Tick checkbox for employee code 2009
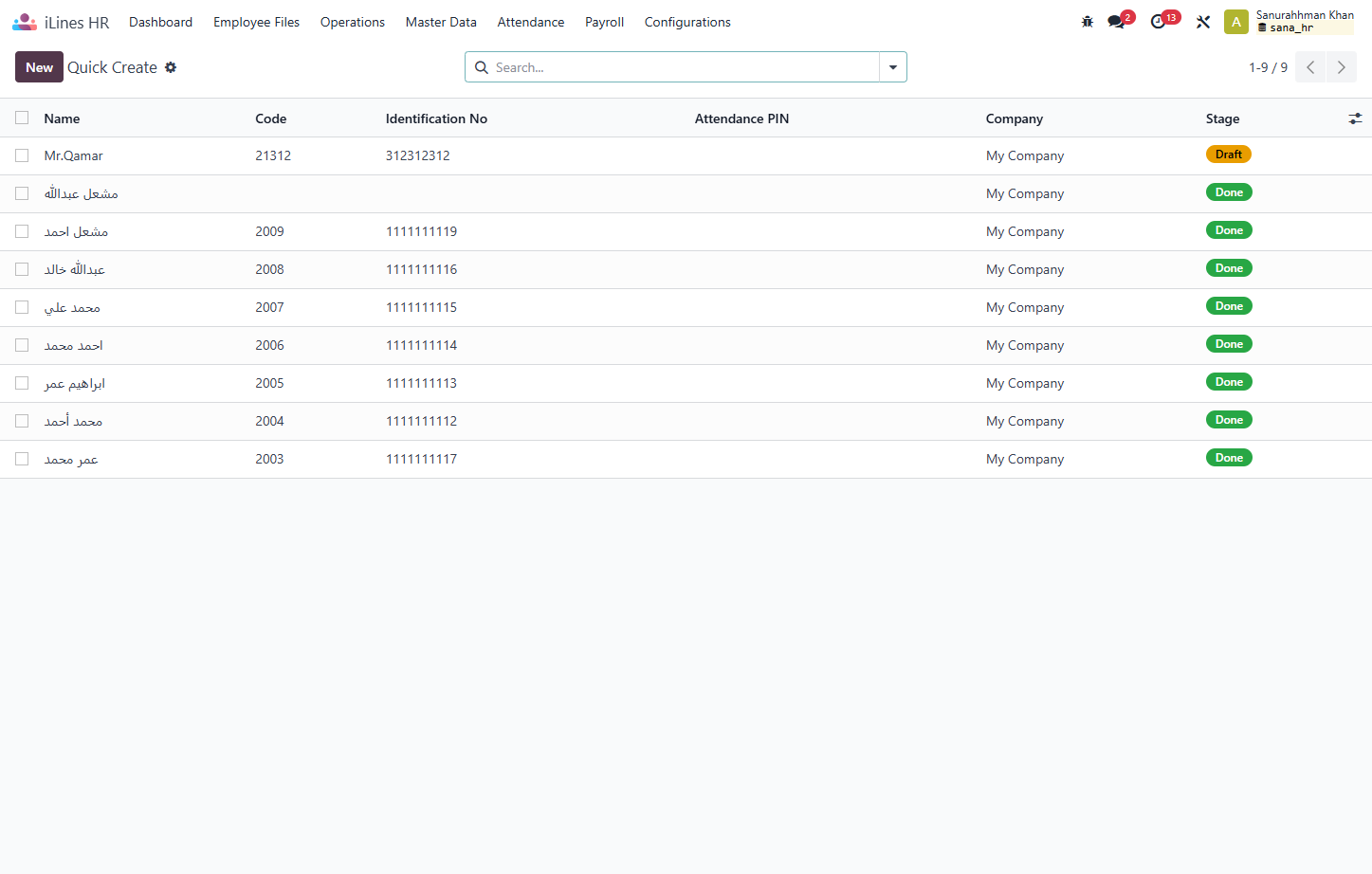 coord(22,231)
